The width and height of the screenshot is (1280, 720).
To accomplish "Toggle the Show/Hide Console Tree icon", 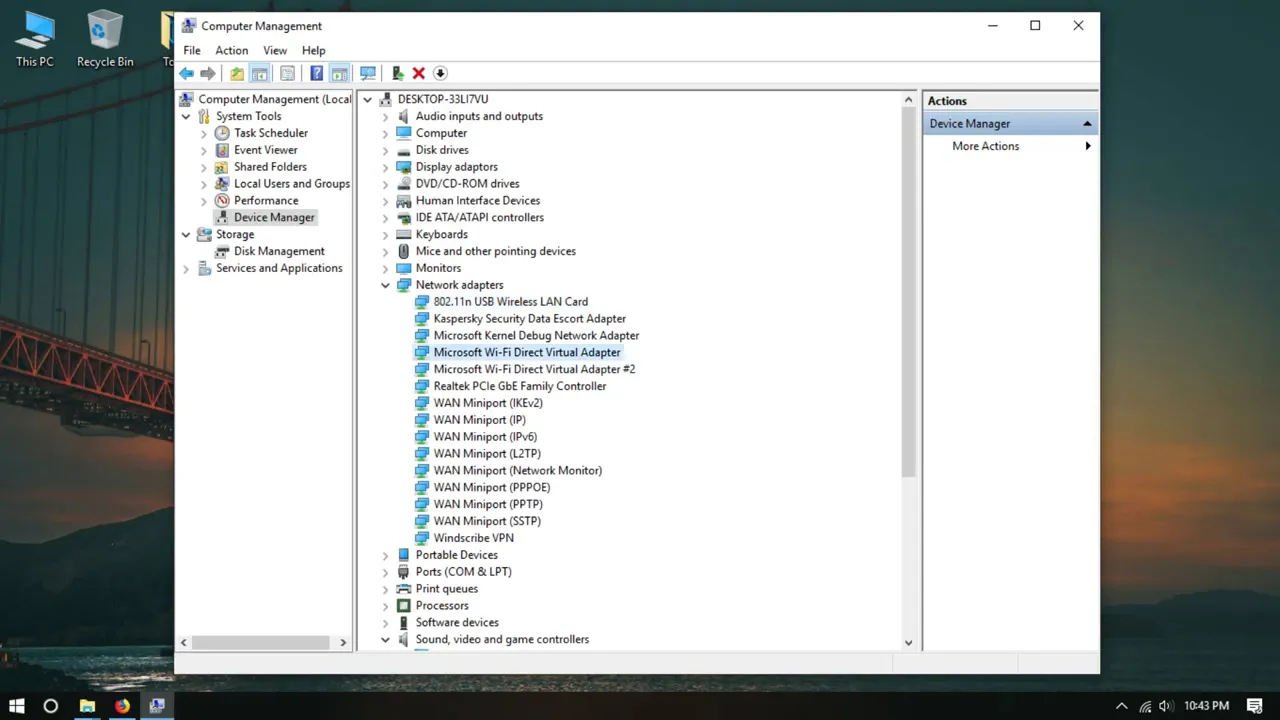I will [260, 73].
